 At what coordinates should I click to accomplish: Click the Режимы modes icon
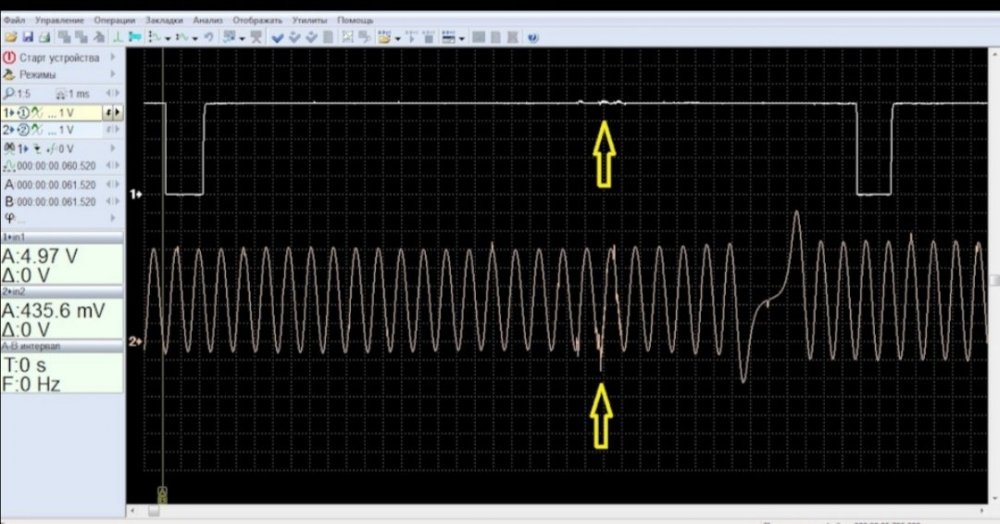click(x=9, y=75)
